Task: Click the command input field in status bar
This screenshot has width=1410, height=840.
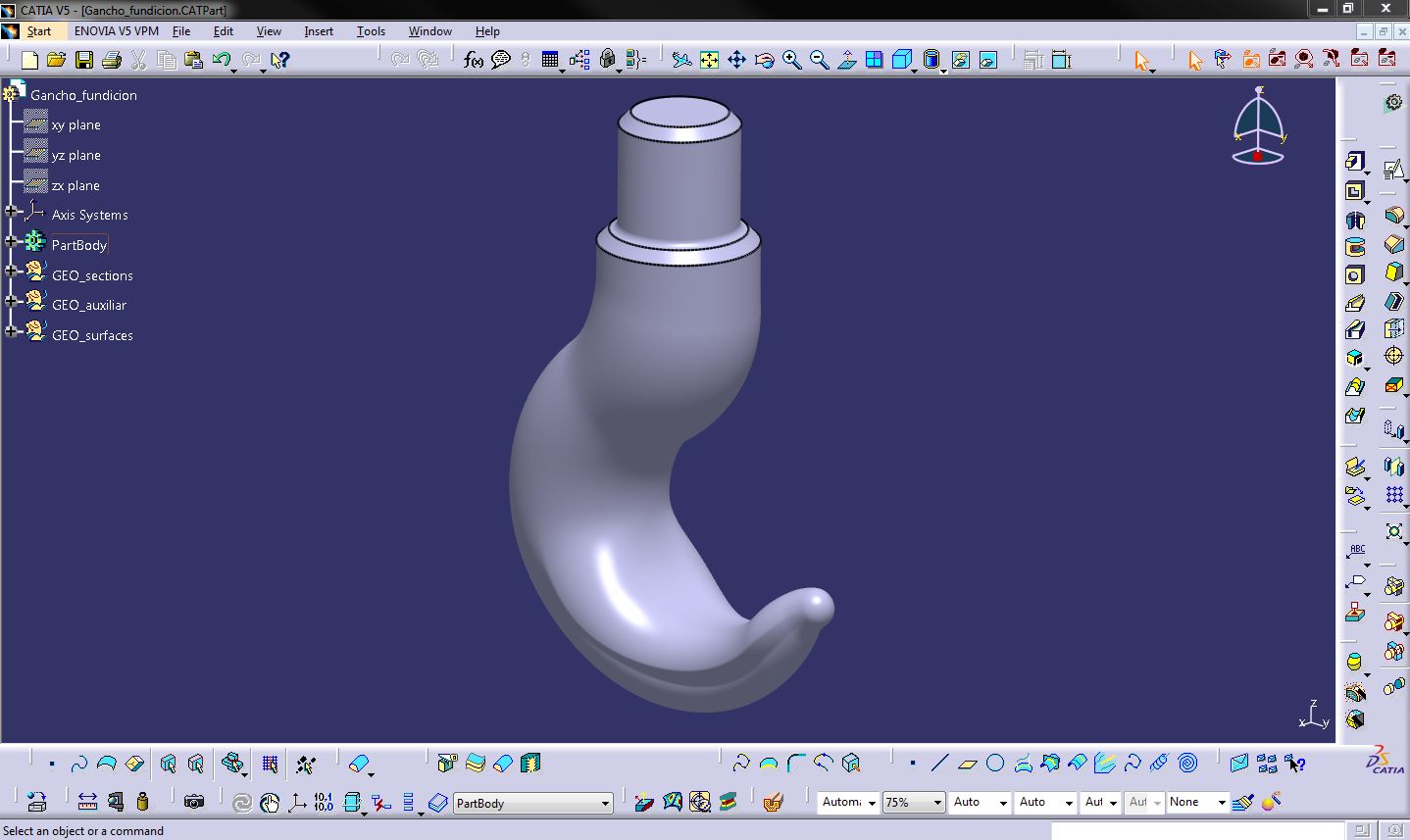Action: pyautogui.click(x=1196, y=831)
